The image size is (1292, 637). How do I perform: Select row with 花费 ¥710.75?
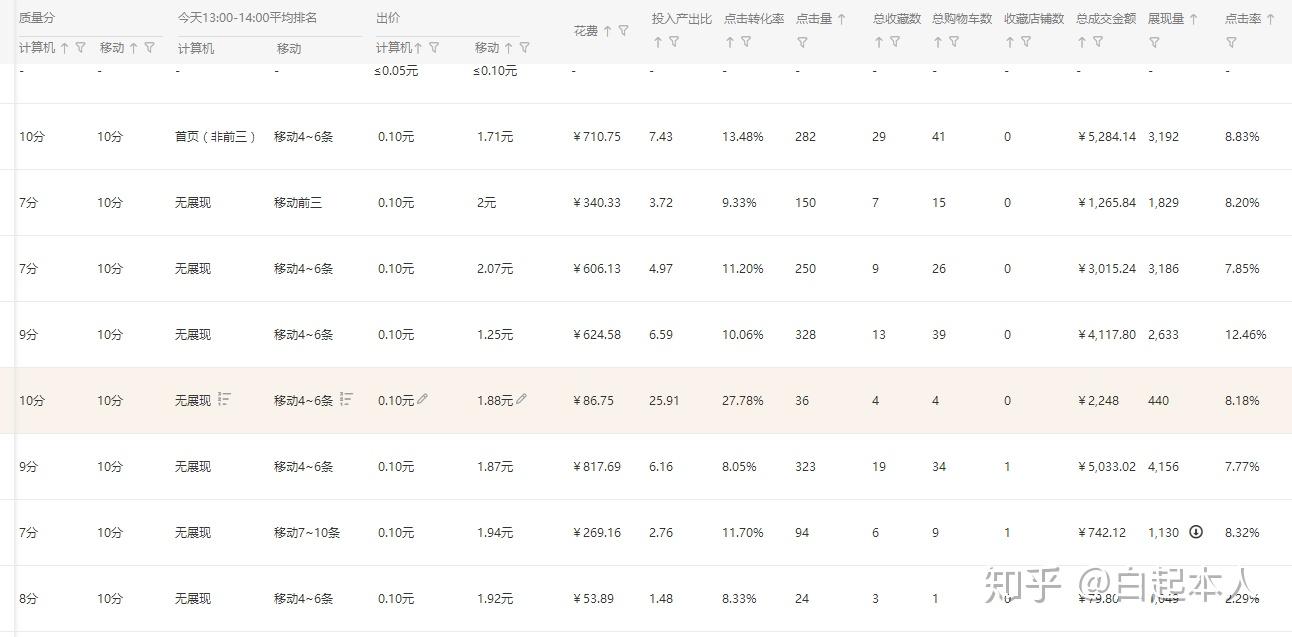click(597, 137)
